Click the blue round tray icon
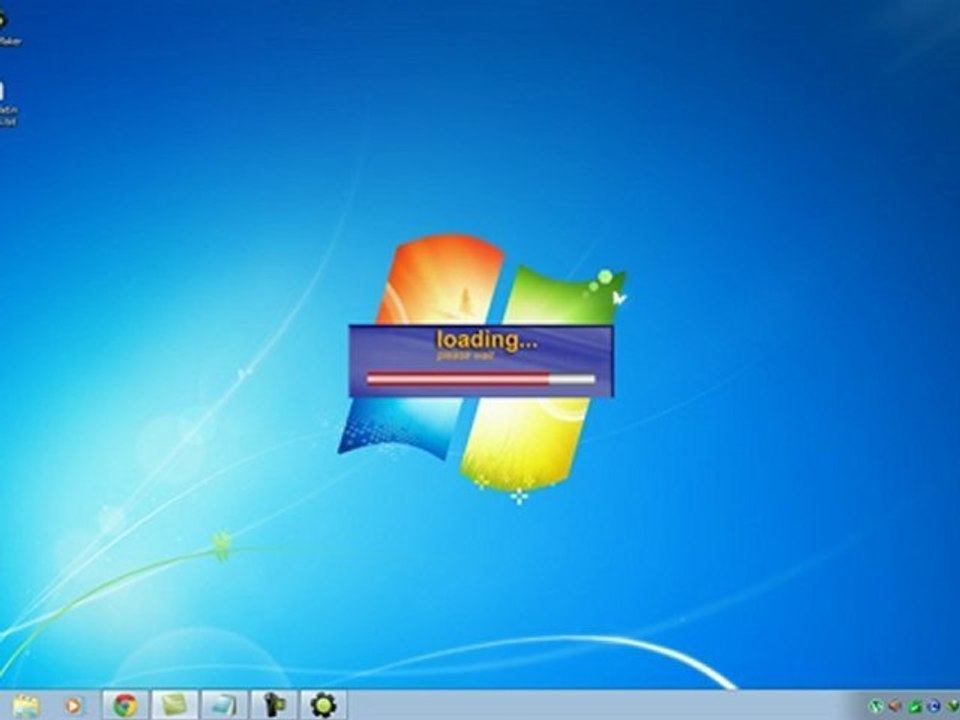960x720 pixels. [x=934, y=707]
